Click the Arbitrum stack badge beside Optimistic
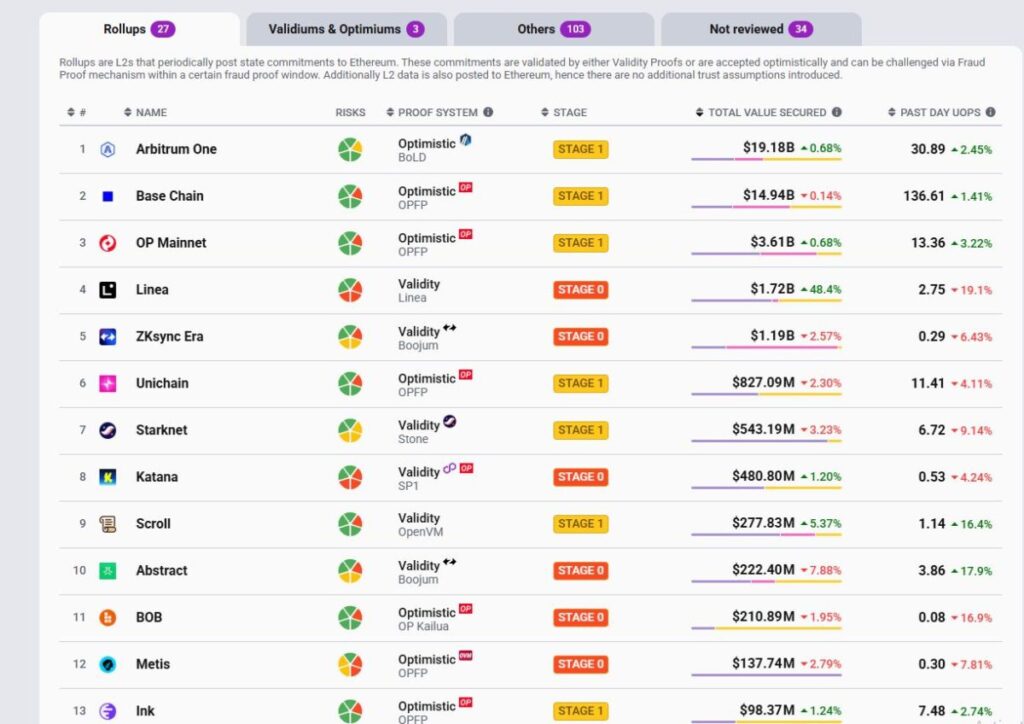The height and width of the screenshot is (724, 1024). coord(466,139)
